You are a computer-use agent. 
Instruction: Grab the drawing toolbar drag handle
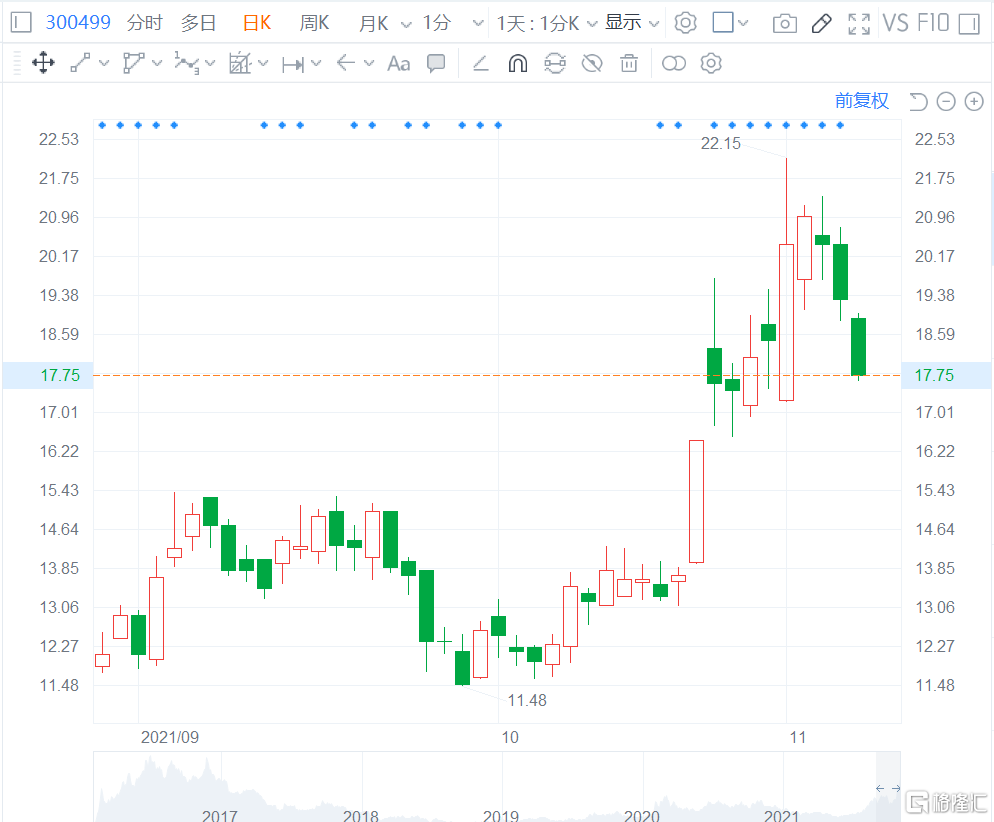(x=17, y=63)
